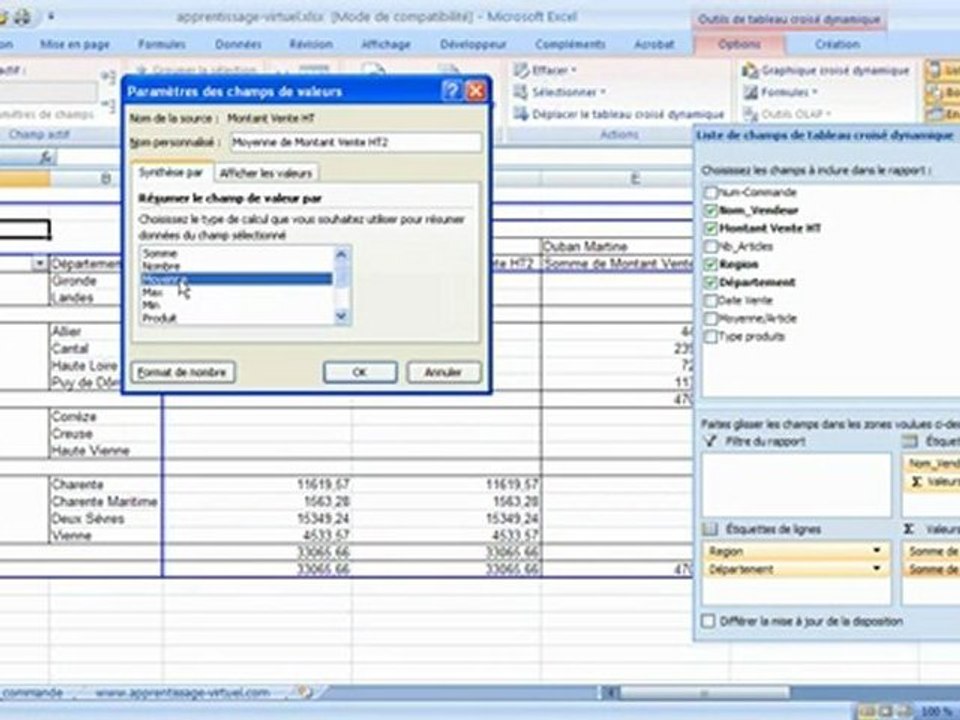Choose Min in the calculation list
Screen dimensions: 960x720
click(238, 305)
